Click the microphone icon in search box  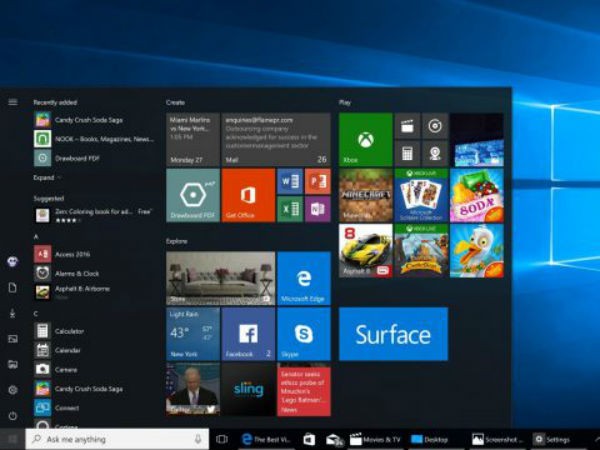coord(197,439)
